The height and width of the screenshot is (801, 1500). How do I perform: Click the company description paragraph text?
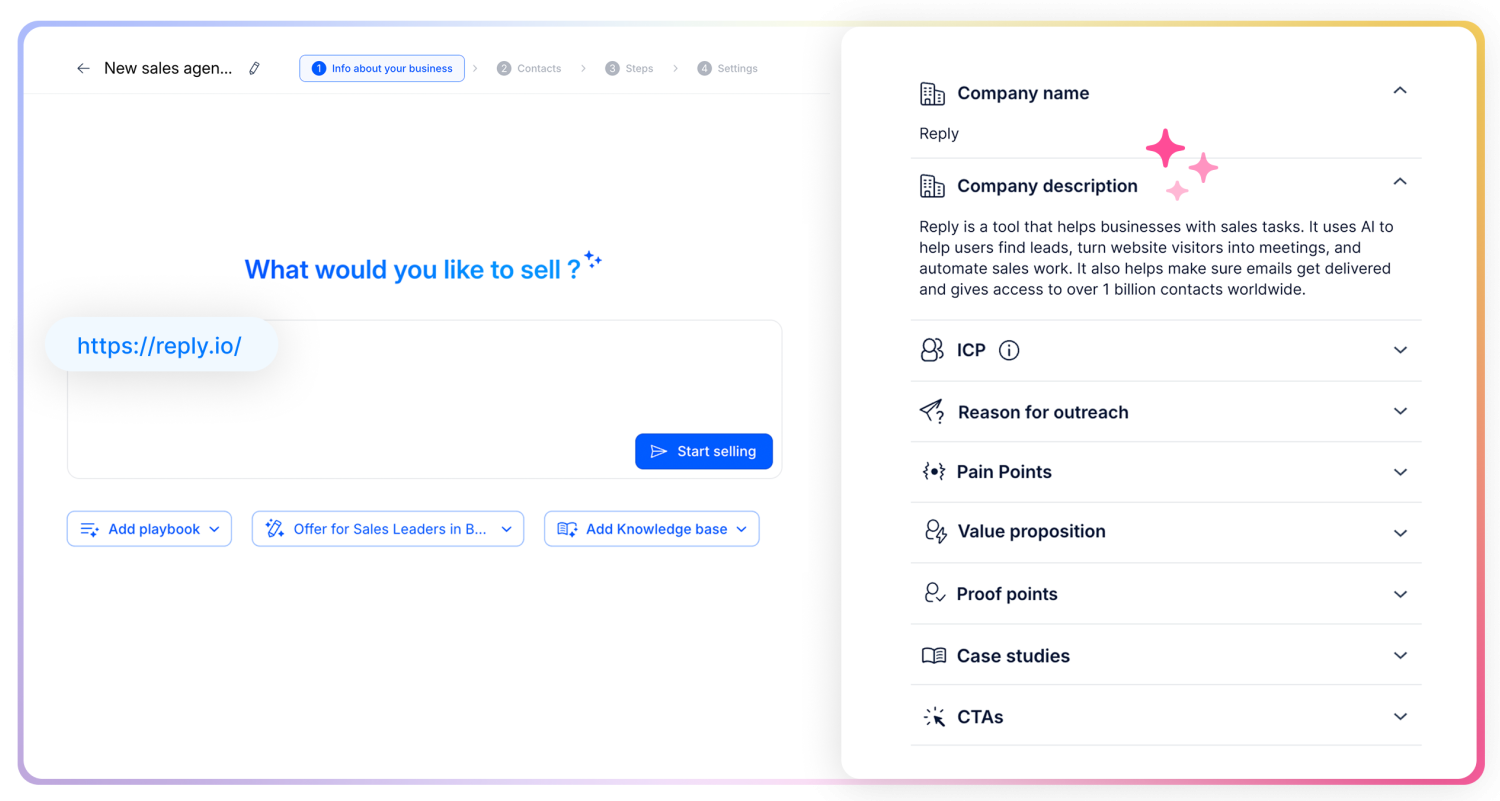1157,258
